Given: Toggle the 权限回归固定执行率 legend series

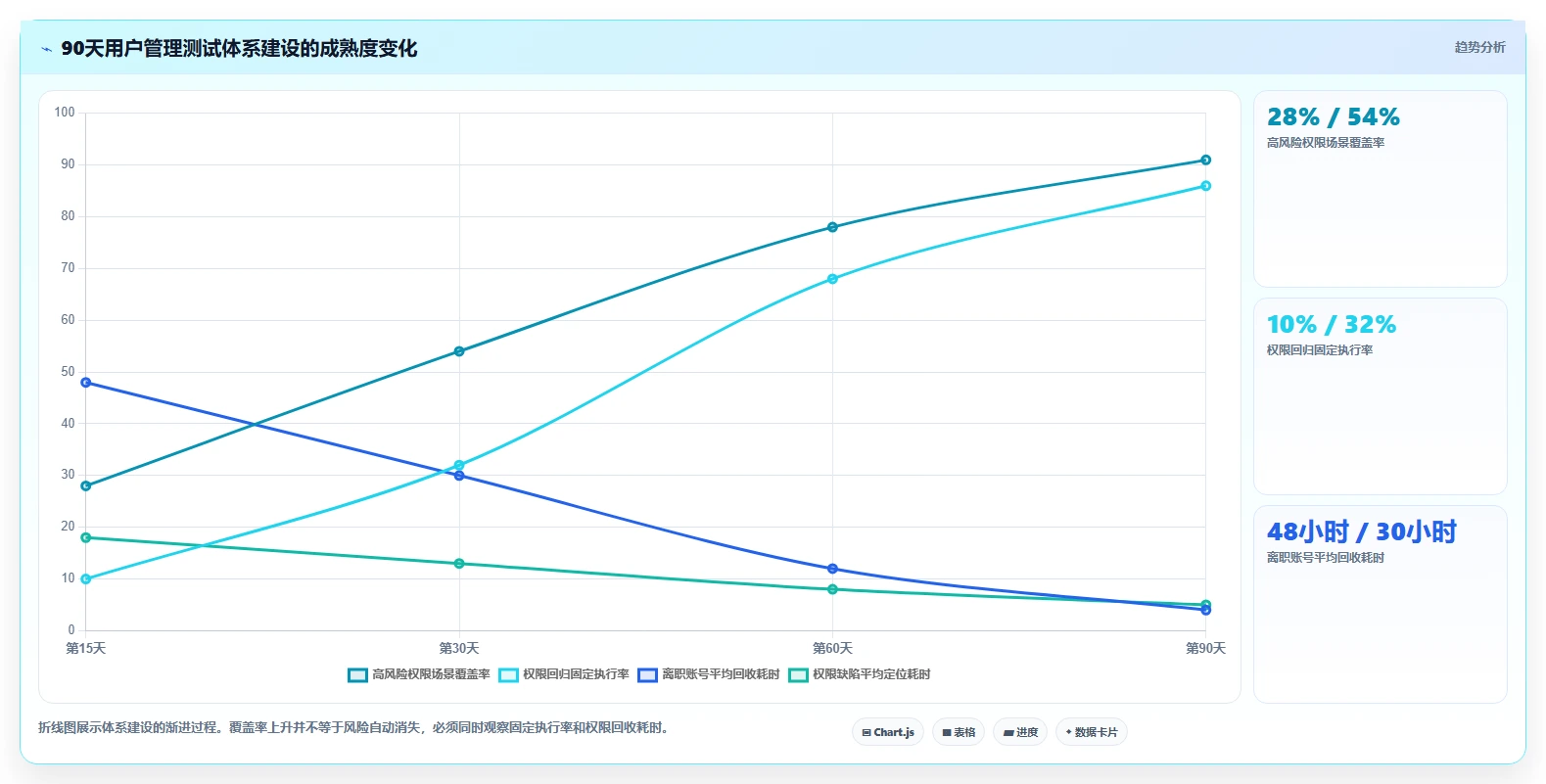Looking at the screenshot, I should pos(564,674).
